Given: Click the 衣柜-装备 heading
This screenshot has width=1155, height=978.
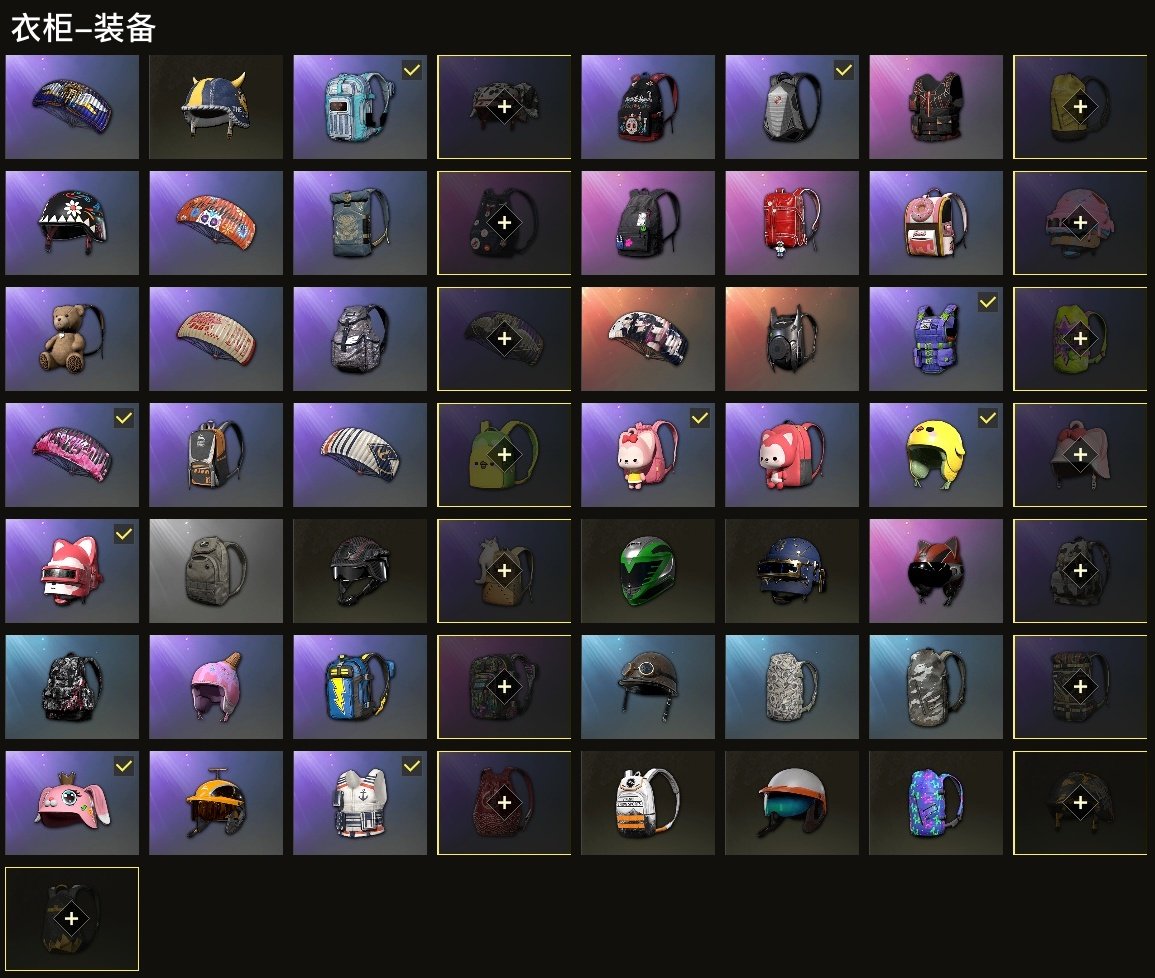Looking at the screenshot, I should pyautogui.click(x=83, y=28).
